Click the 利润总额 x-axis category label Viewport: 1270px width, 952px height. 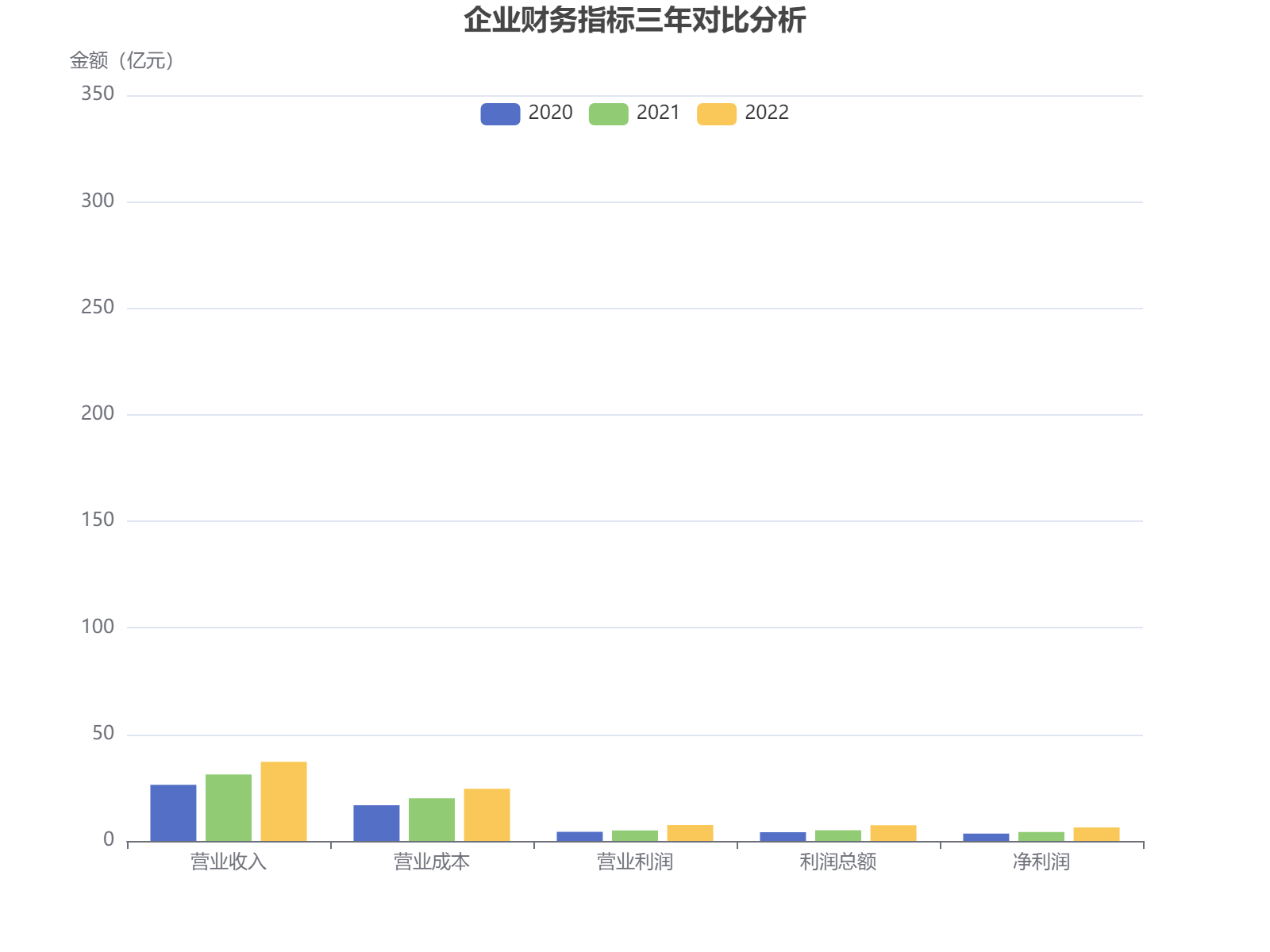838,862
